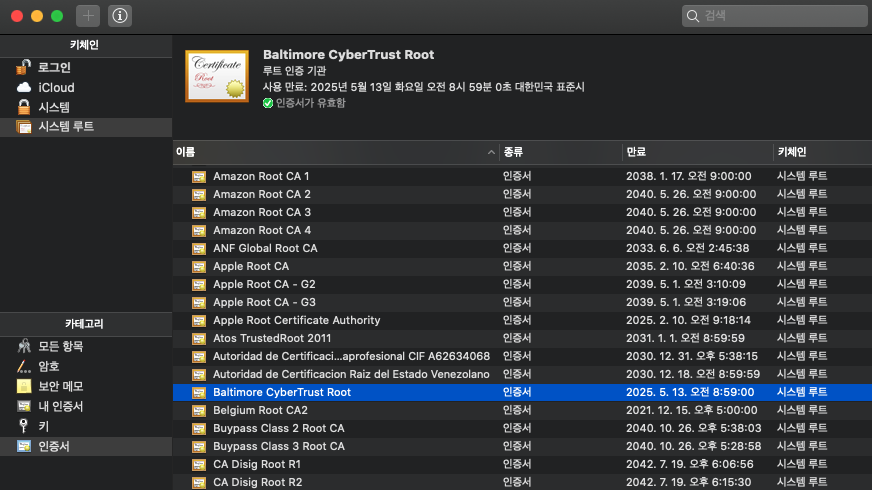Screen dimensions: 872x490
Task: Click the locked padlock icon next to 시스템
Action: (x=23, y=107)
